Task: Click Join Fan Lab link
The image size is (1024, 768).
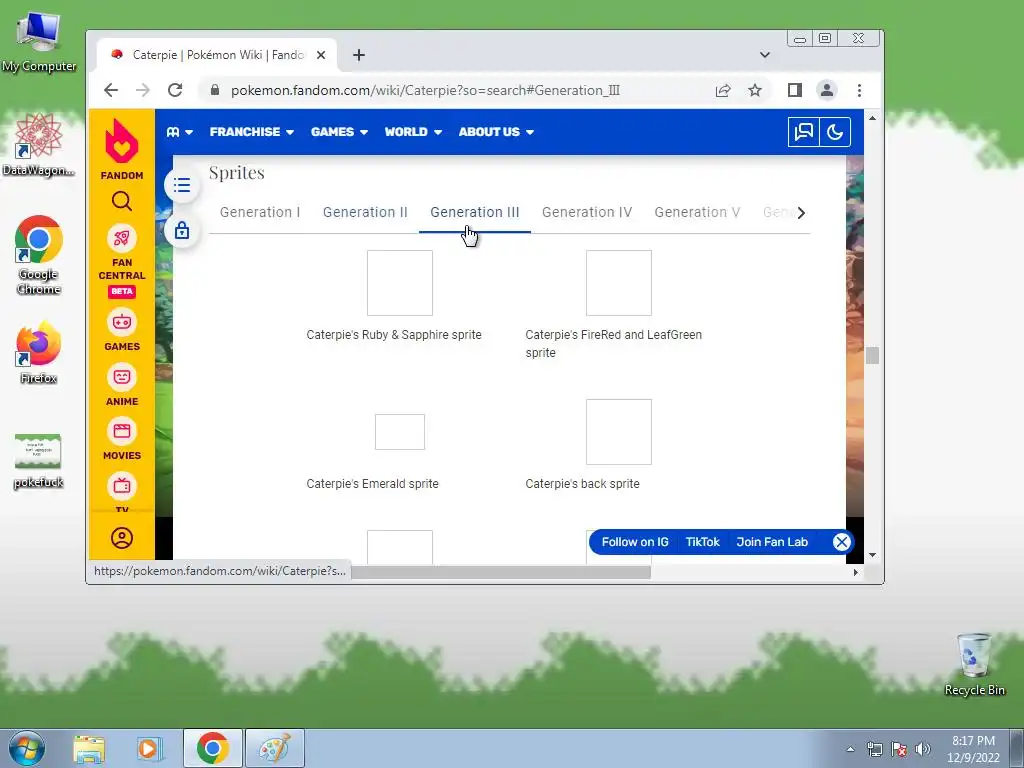Action: 772,542
